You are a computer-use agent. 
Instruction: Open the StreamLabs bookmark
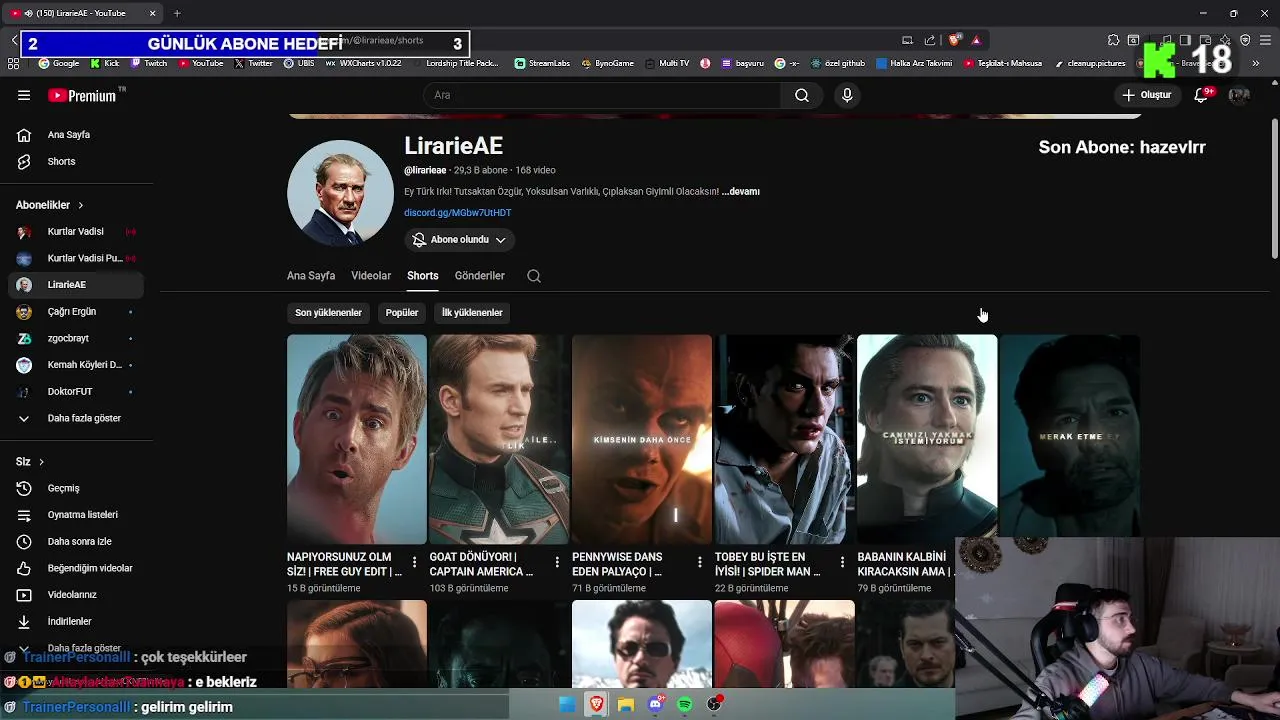[542, 63]
